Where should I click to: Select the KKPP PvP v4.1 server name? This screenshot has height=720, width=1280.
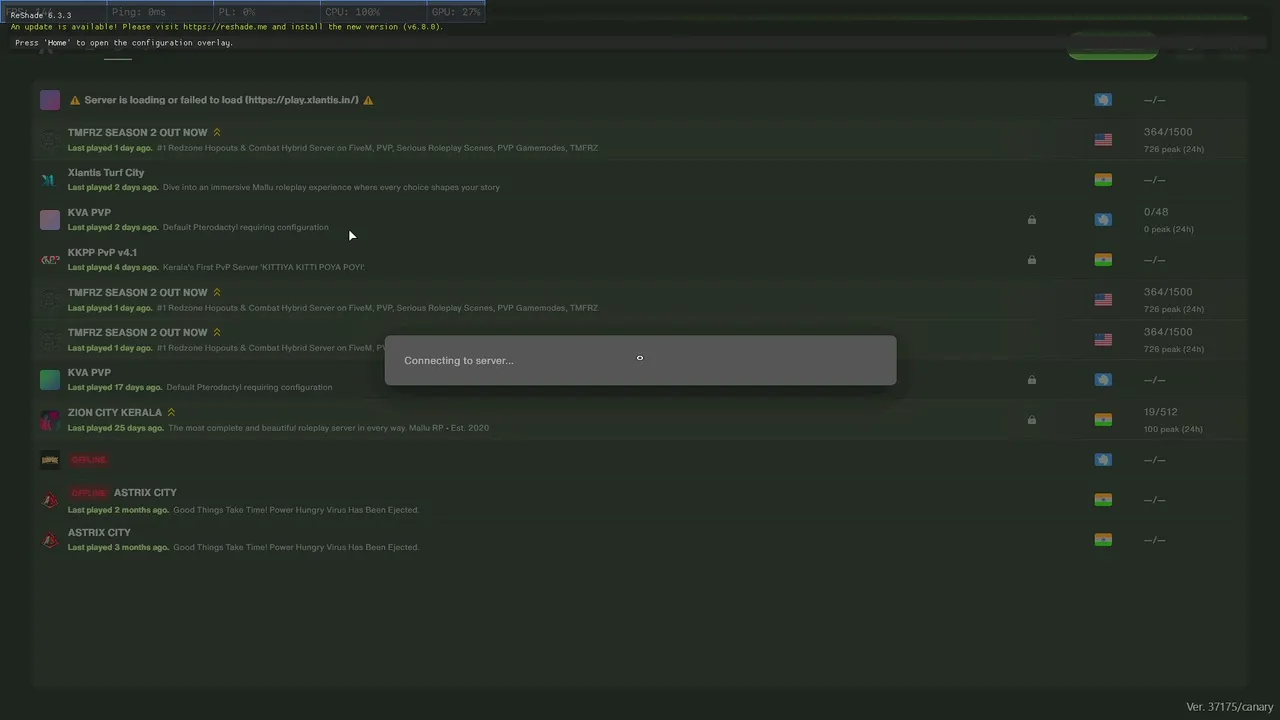102,253
